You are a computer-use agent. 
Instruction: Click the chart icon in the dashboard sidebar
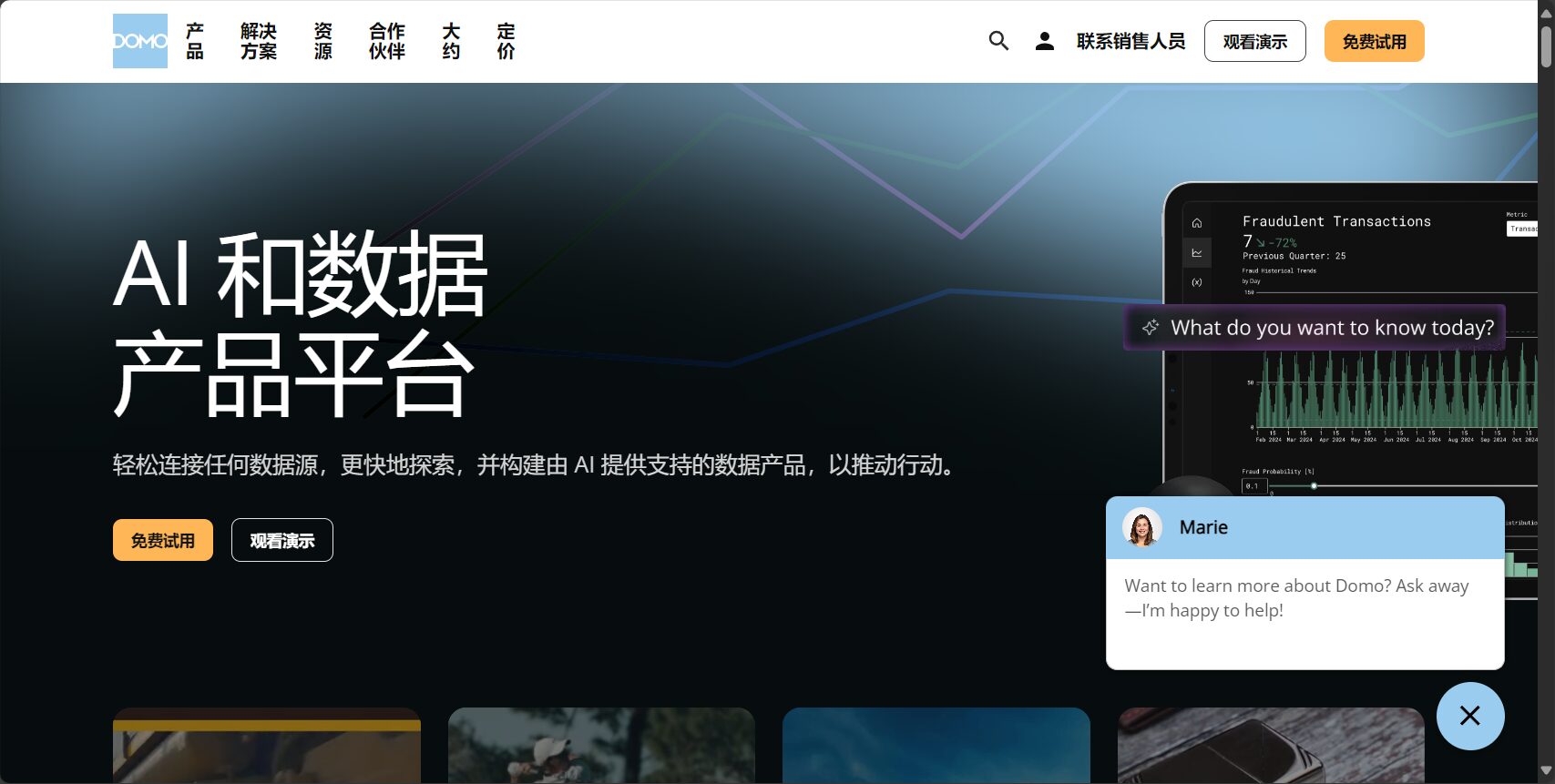point(1197,253)
